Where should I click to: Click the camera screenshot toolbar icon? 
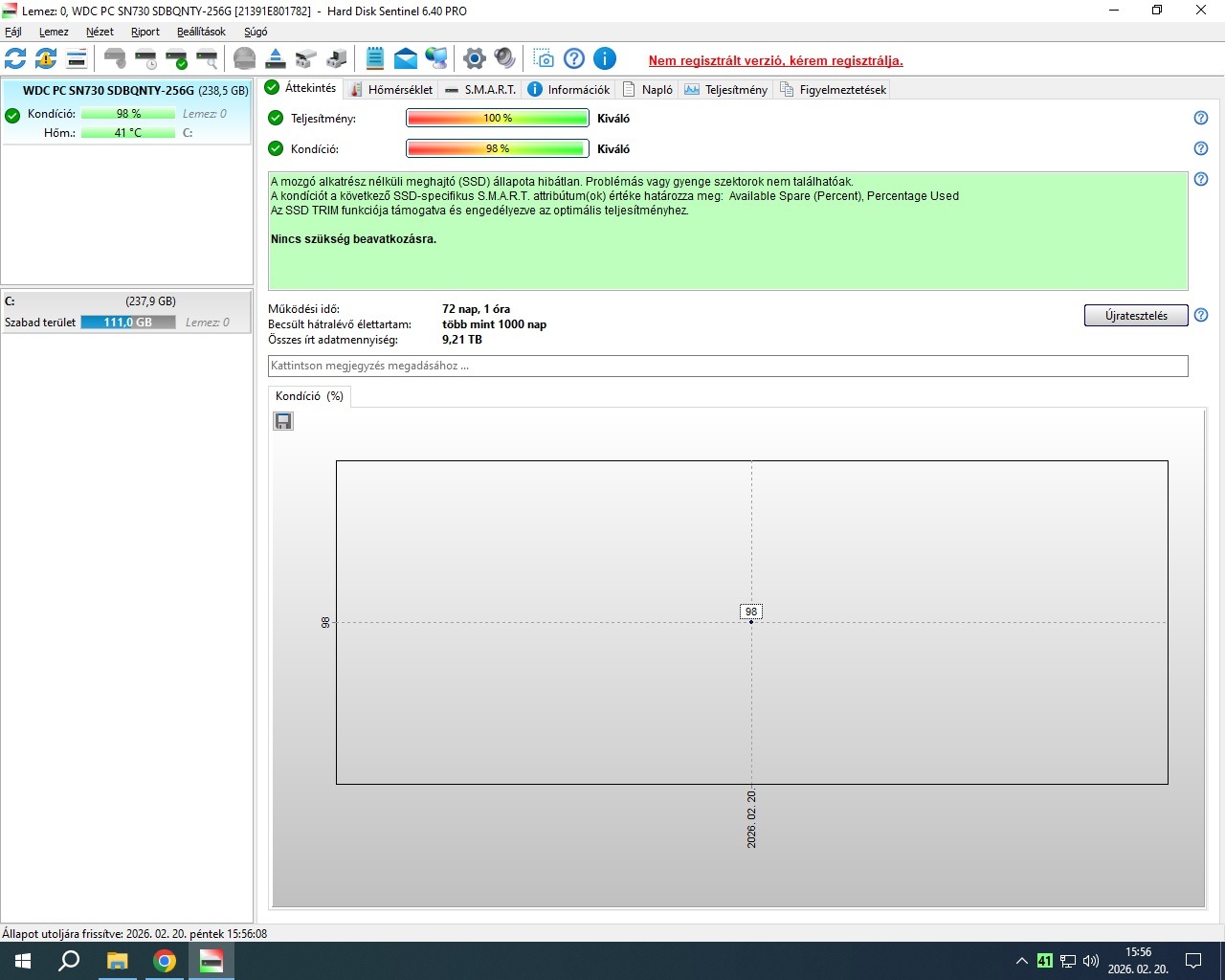(x=544, y=59)
